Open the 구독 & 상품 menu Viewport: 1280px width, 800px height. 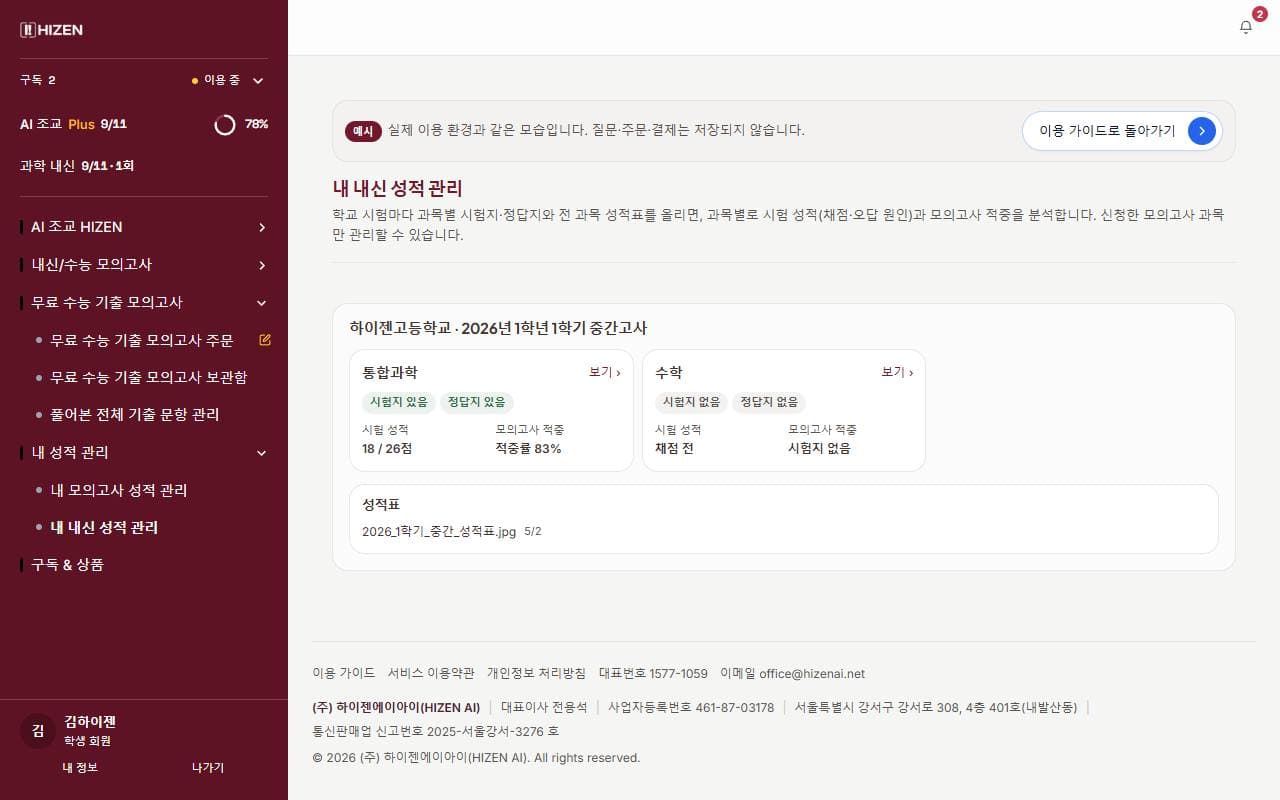coord(144,565)
